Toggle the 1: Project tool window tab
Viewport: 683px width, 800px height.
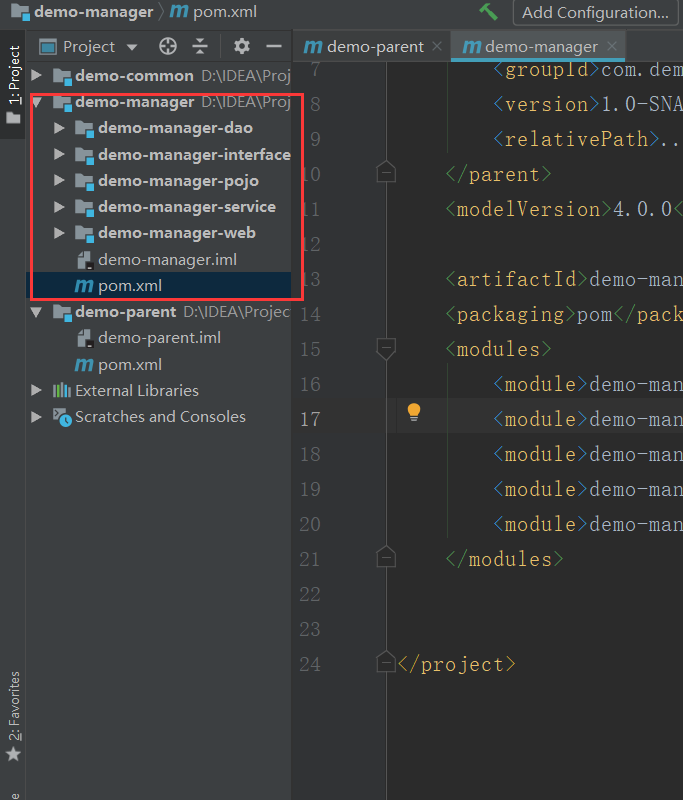click(x=13, y=84)
